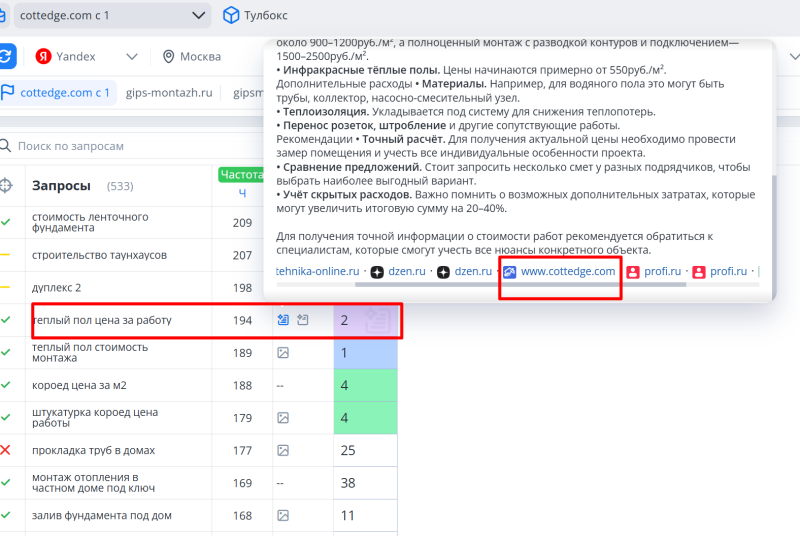
Task: Click check status for штукатурка короед цена работы
Action: click(5, 417)
